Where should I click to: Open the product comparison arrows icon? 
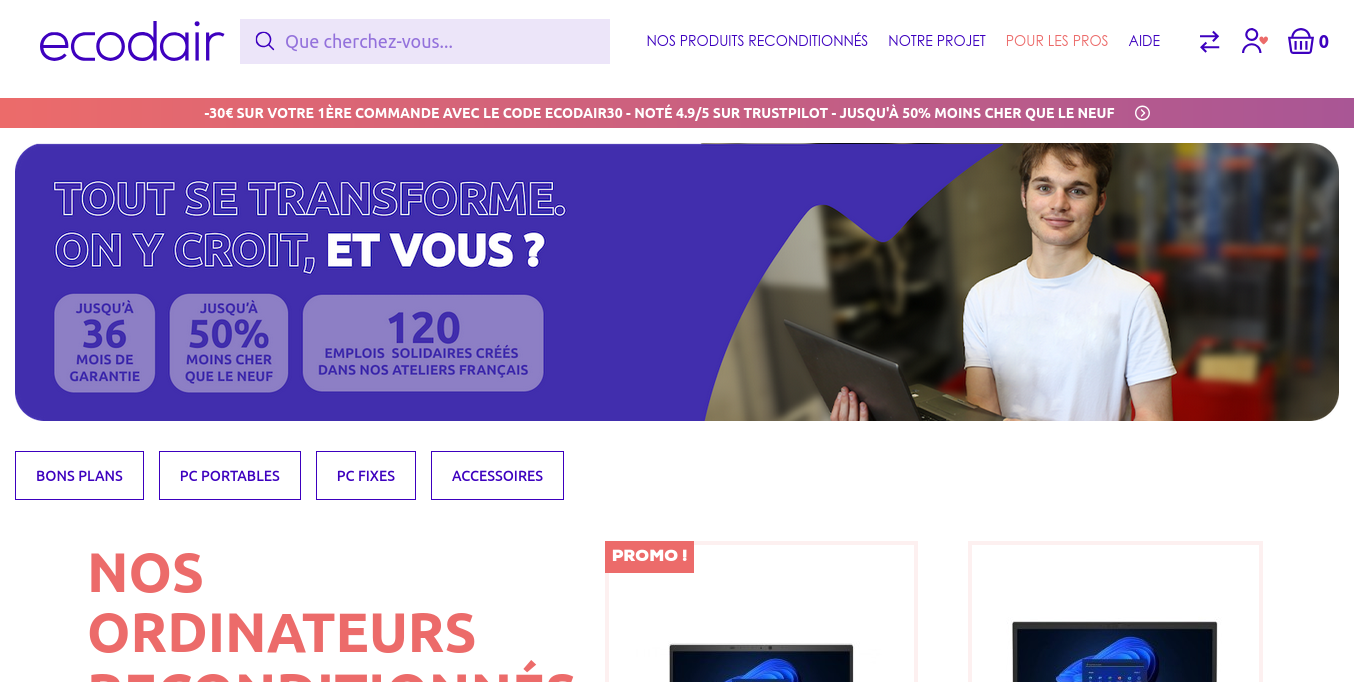coord(1209,41)
